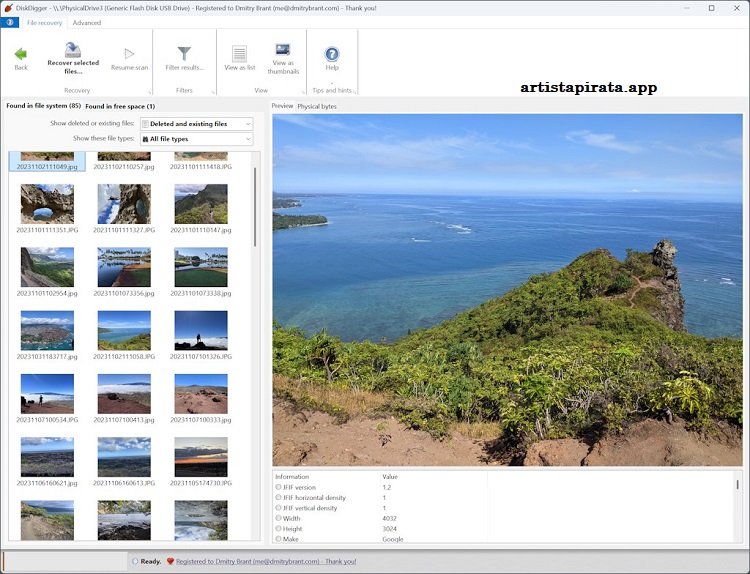The height and width of the screenshot is (574, 750).
Task: Open the 'Deleted and existing files' dropdown
Action: click(x=196, y=124)
